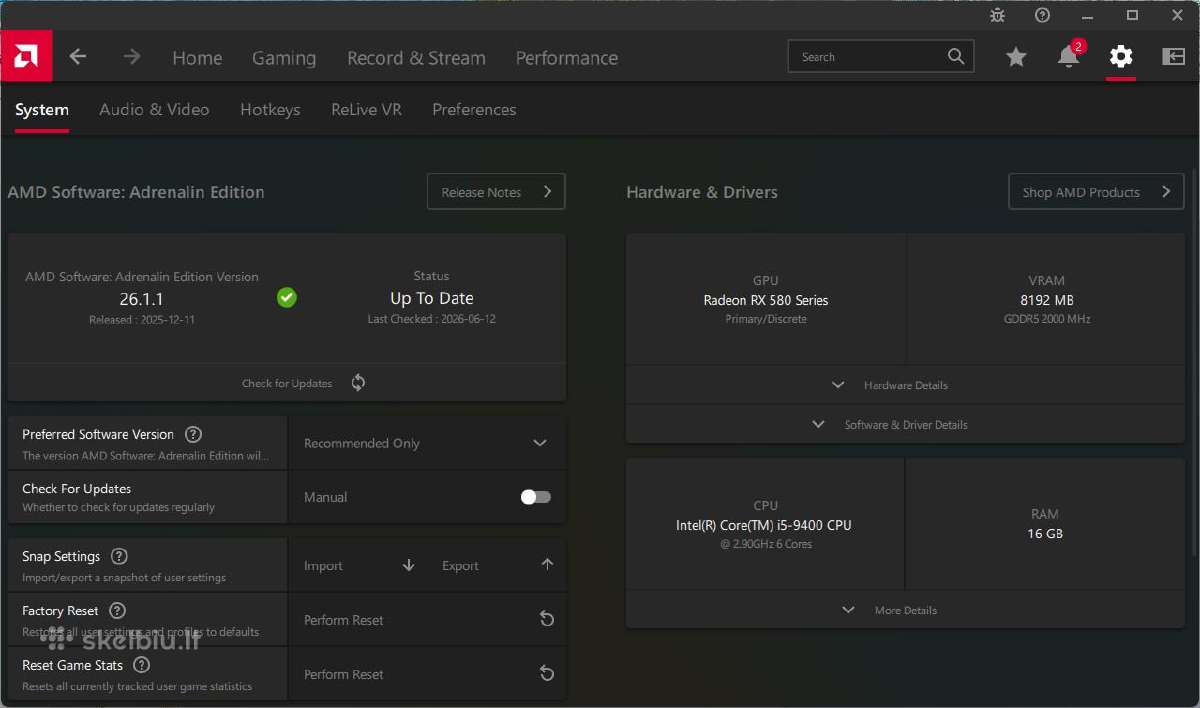Click the green up-to-date checkmark
Image resolution: width=1200 pixels, height=708 pixels.
[x=287, y=297]
